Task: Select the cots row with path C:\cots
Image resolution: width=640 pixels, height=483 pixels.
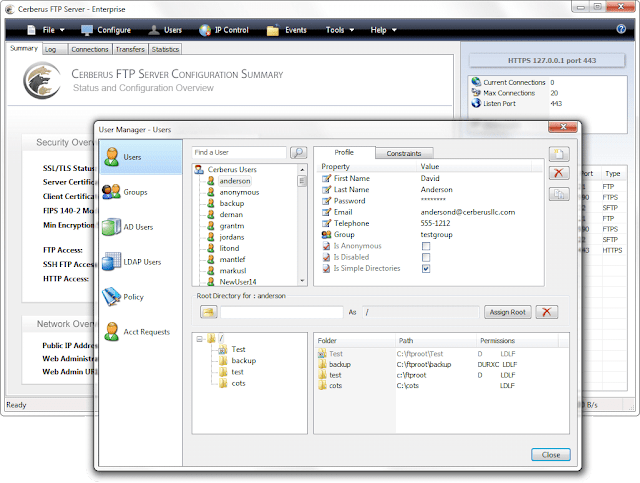Action: (441, 385)
